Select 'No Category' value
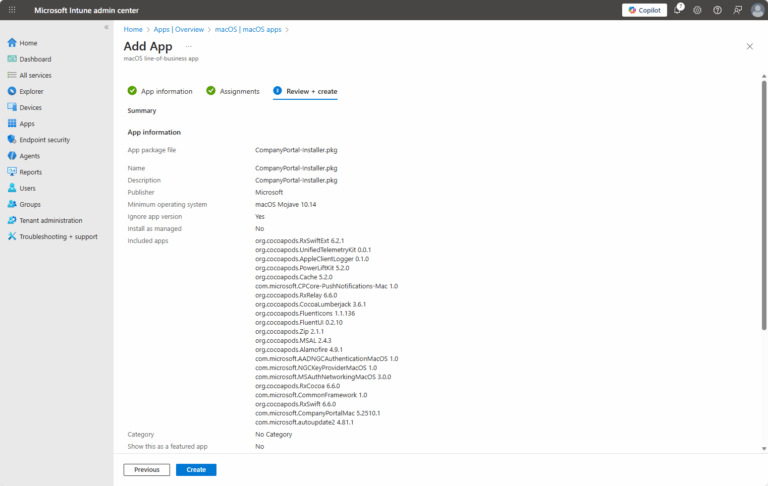 [x=273, y=434]
